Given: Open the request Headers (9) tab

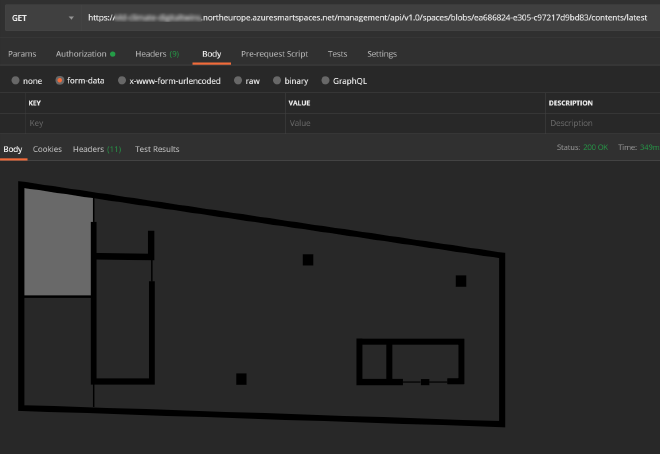Looking at the screenshot, I should coord(157,54).
